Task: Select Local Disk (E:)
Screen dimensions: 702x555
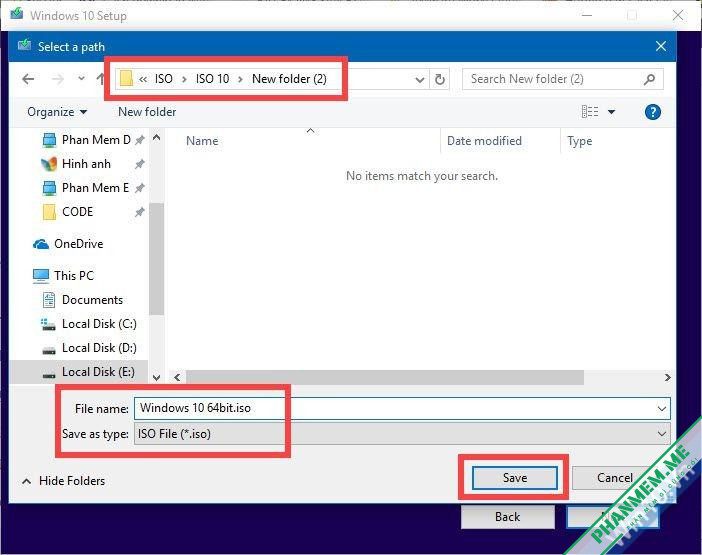Action: click(79, 372)
